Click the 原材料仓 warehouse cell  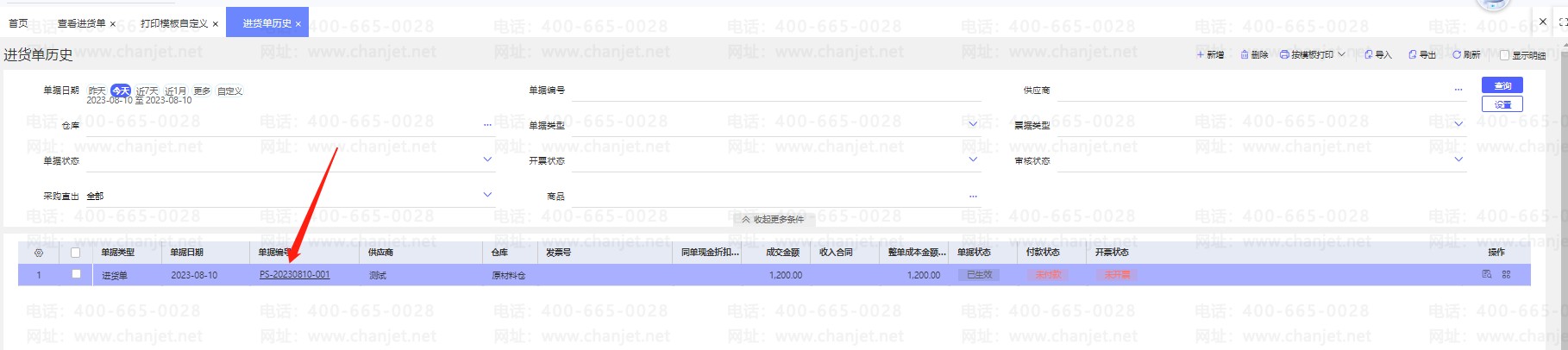click(509, 276)
